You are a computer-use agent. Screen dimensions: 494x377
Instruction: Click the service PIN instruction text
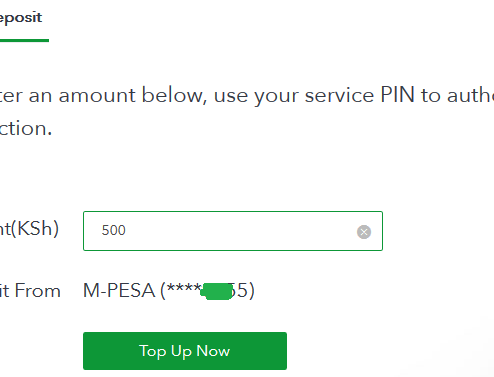point(247,112)
